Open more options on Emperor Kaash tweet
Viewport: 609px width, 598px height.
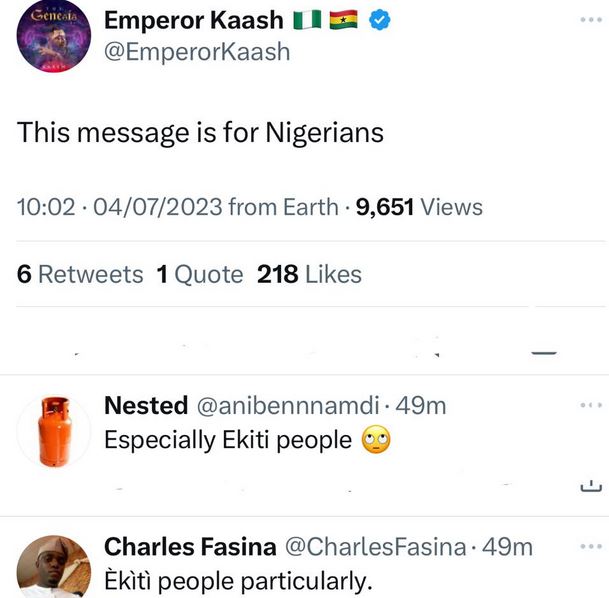click(x=591, y=20)
